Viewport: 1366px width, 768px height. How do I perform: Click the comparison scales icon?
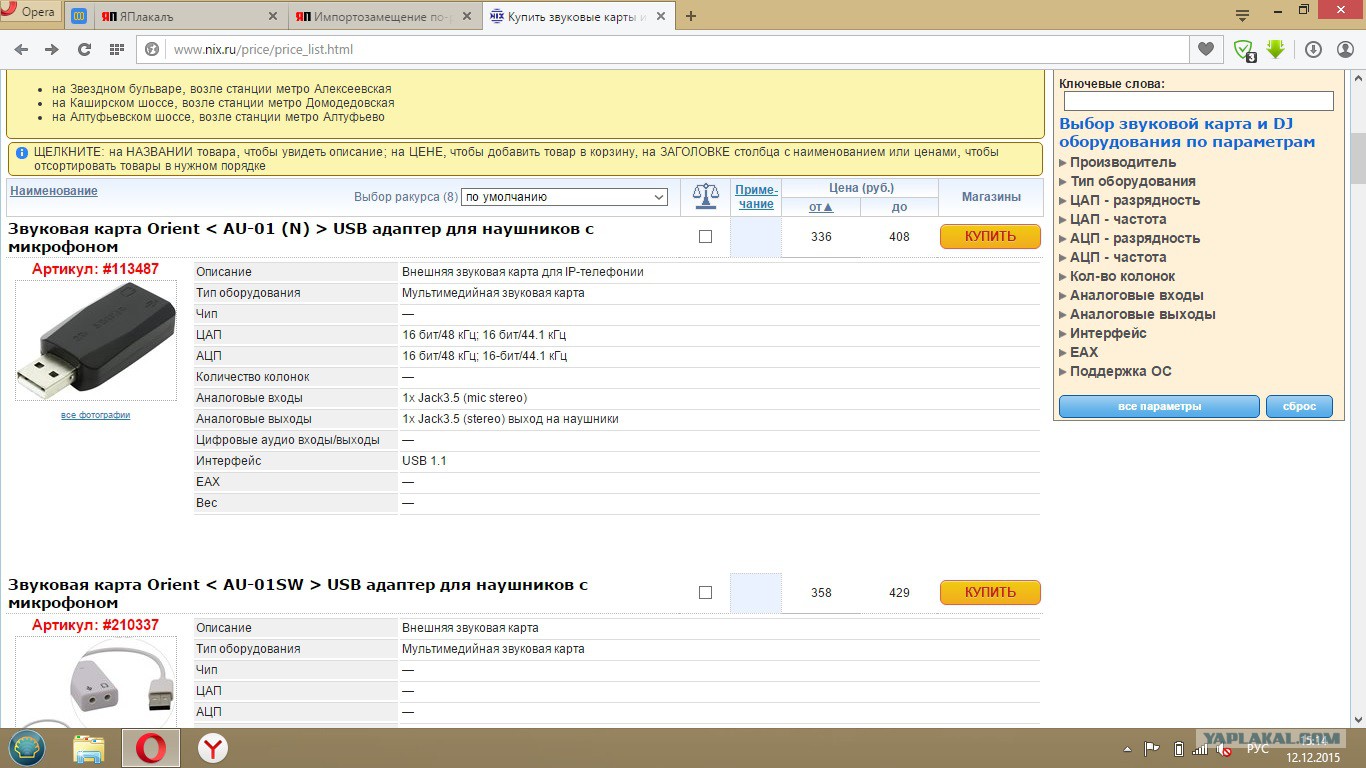coord(705,196)
